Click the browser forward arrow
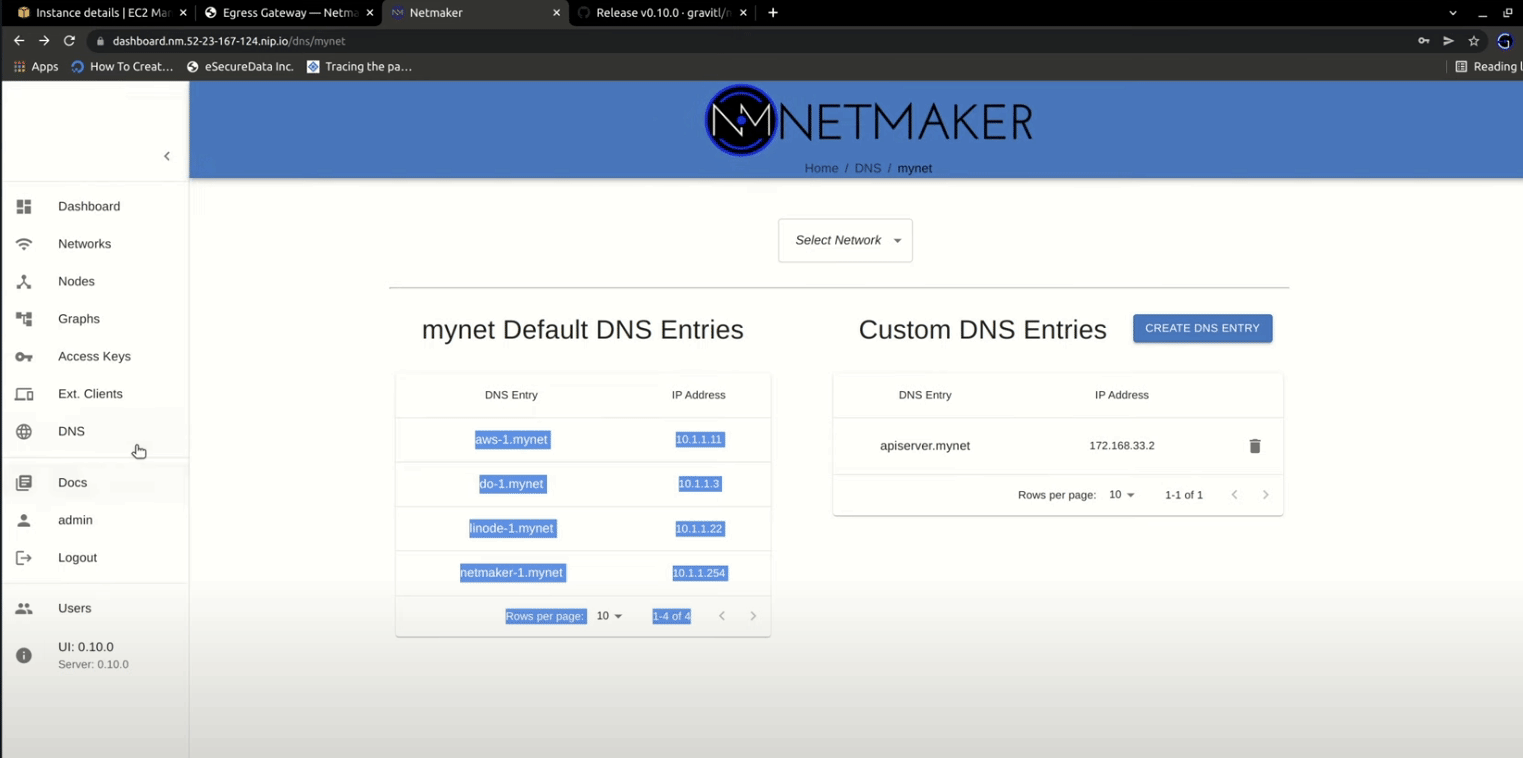 44,41
